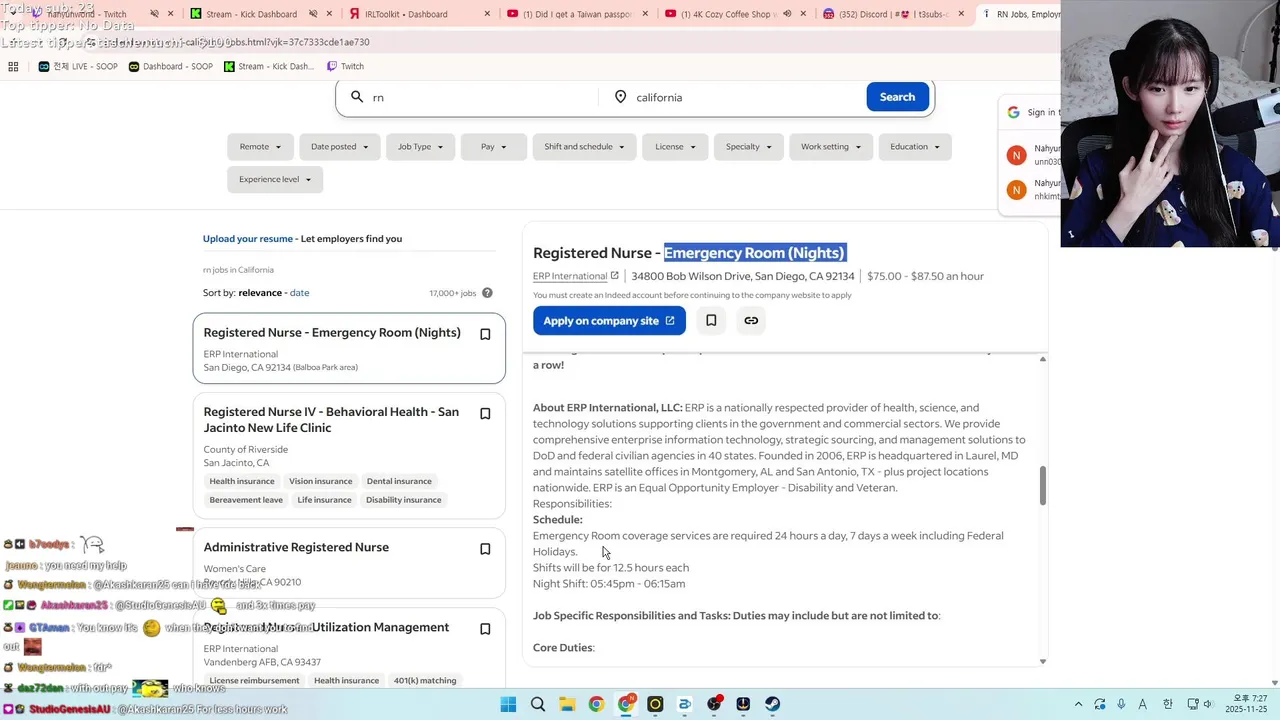Expand the Job Type filter
Image resolution: width=1280 pixels, height=720 pixels.
(420, 147)
